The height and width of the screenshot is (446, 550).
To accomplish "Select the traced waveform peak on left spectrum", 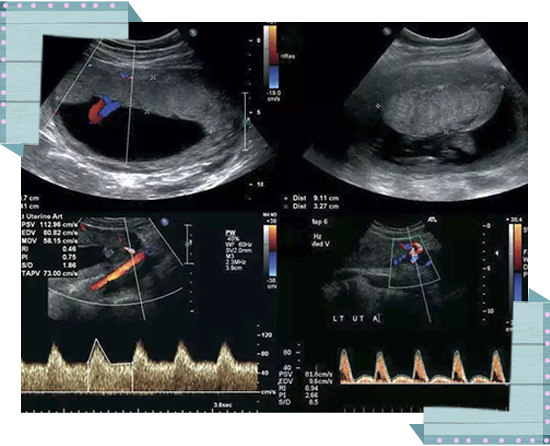I will 96,340.
